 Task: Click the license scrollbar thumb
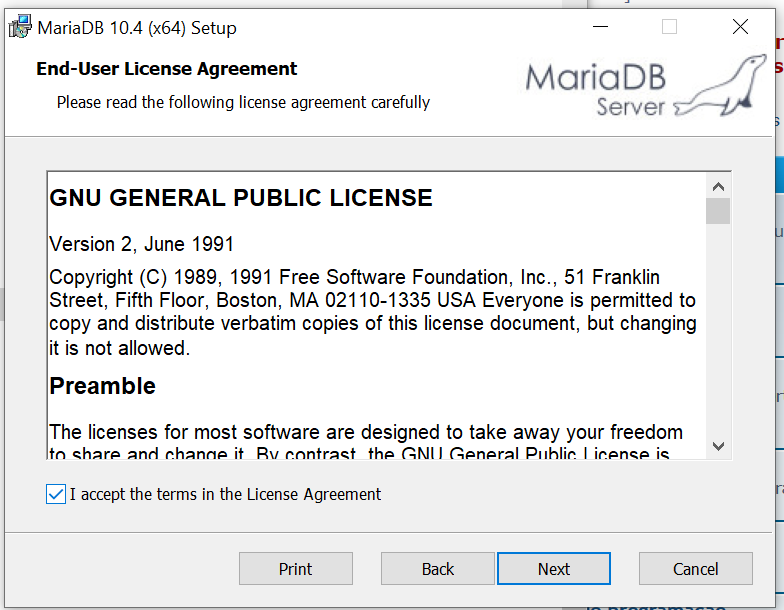(x=718, y=211)
